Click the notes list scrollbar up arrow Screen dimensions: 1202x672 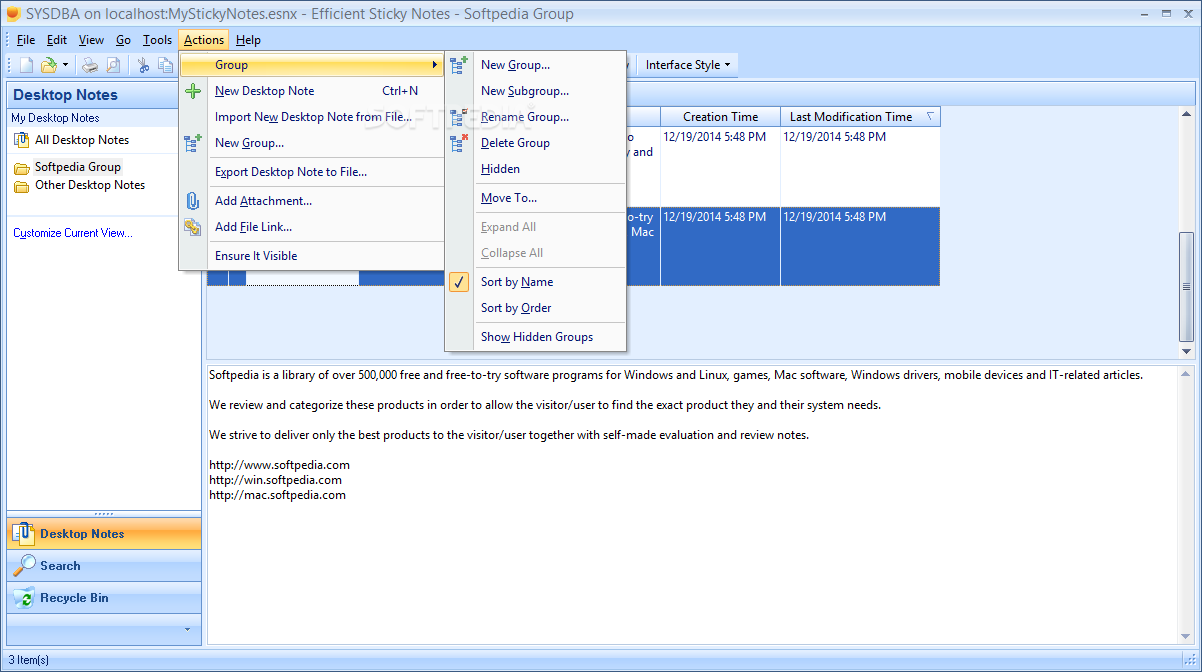pyautogui.click(x=1187, y=115)
